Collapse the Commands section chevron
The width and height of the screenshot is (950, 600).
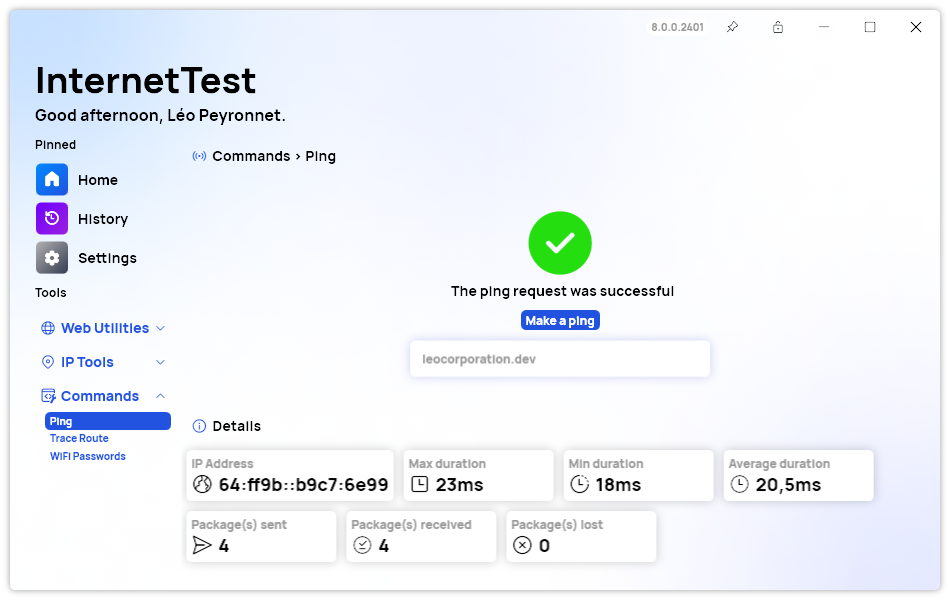click(161, 396)
